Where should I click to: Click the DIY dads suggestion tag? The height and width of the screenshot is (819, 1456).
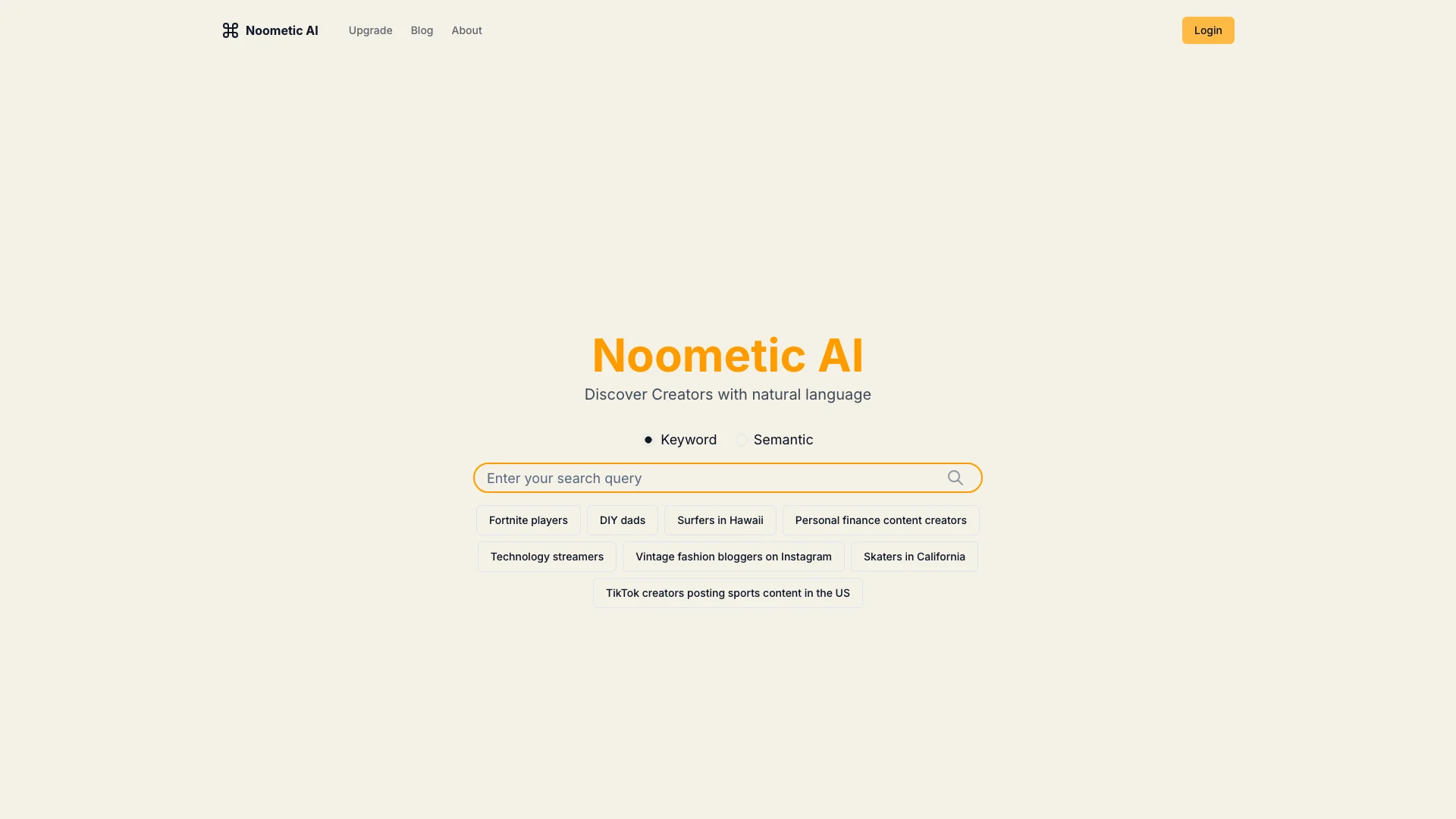(622, 520)
